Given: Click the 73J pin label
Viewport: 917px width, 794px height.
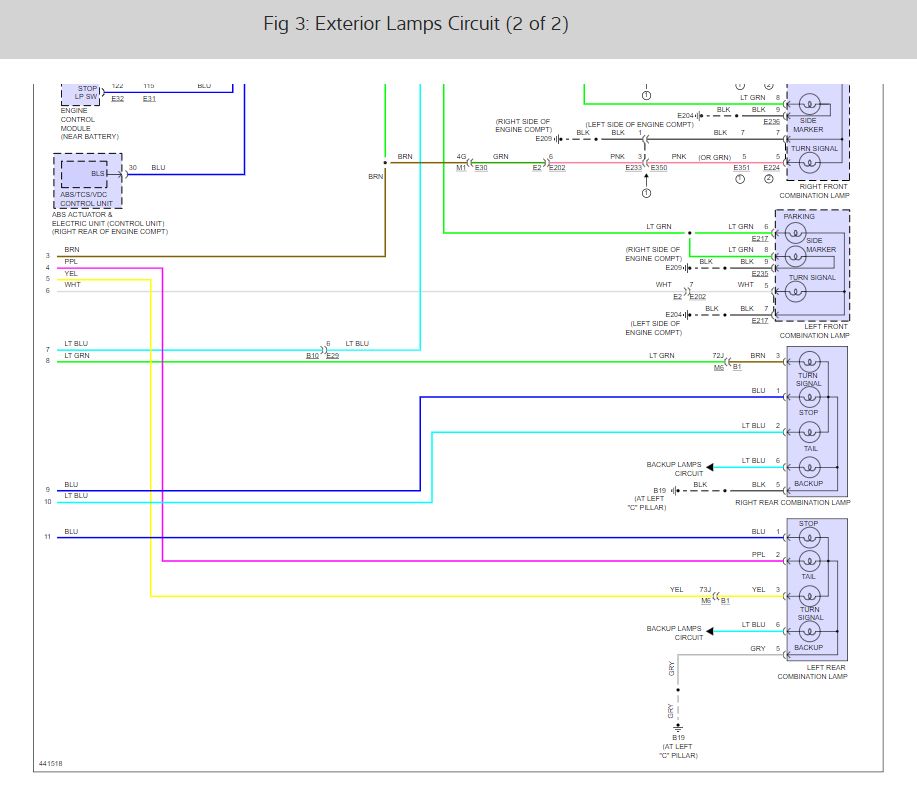Looking at the screenshot, I should (705, 589).
